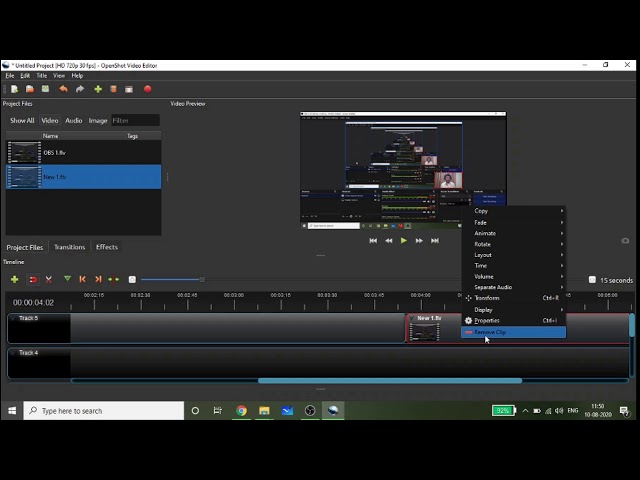
Task: Click the Import Files green plus icon
Action: 98,89
